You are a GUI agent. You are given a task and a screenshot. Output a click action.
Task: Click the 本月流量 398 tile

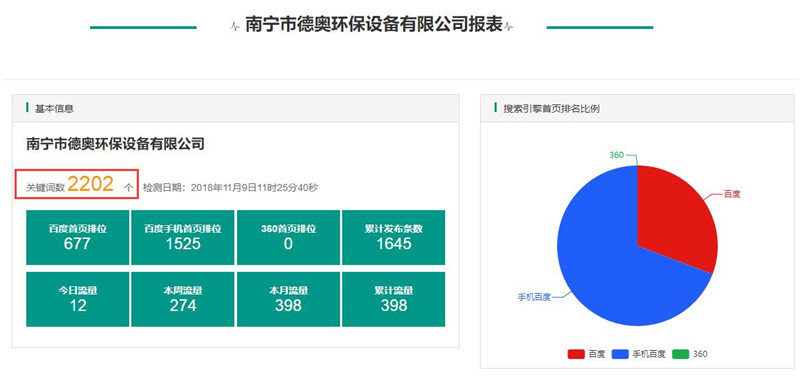click(x=288, y=299)
